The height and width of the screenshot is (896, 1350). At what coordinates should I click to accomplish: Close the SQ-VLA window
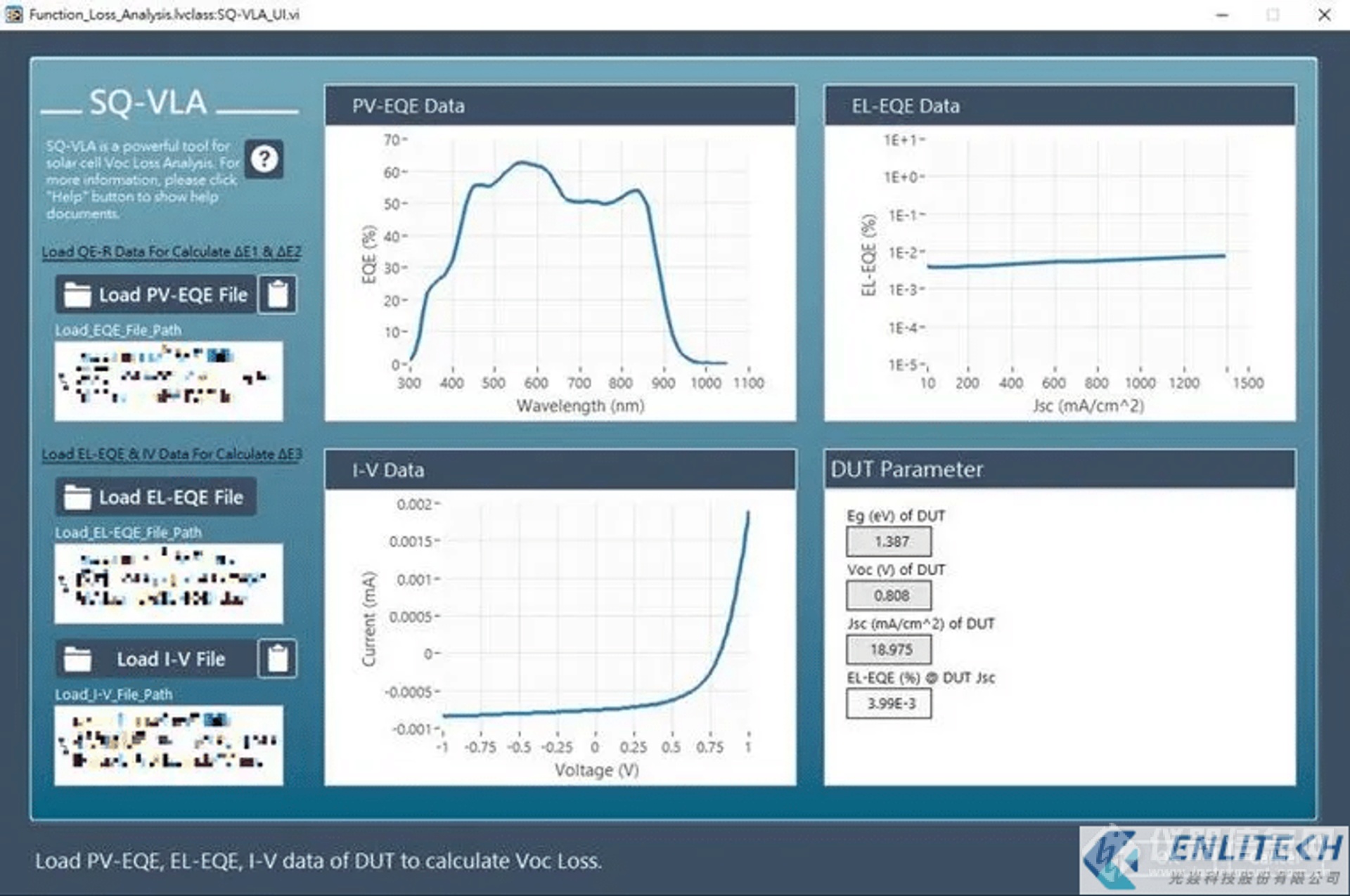(1325, 15)
